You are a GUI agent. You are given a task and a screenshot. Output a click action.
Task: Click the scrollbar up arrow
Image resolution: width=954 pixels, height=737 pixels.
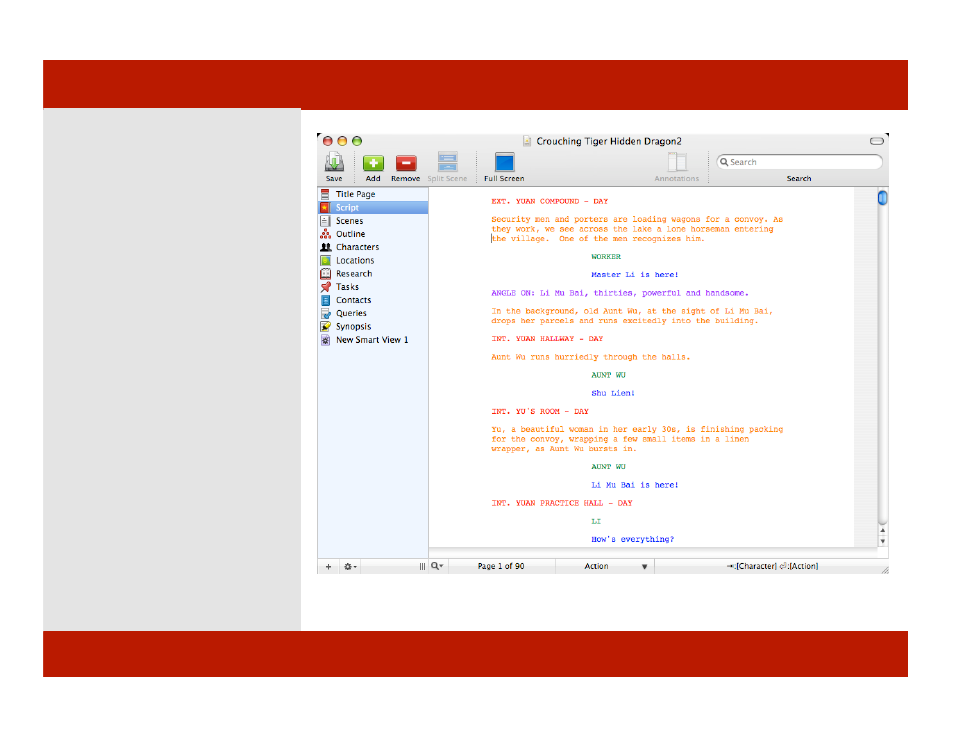click(x=882, y=531)
